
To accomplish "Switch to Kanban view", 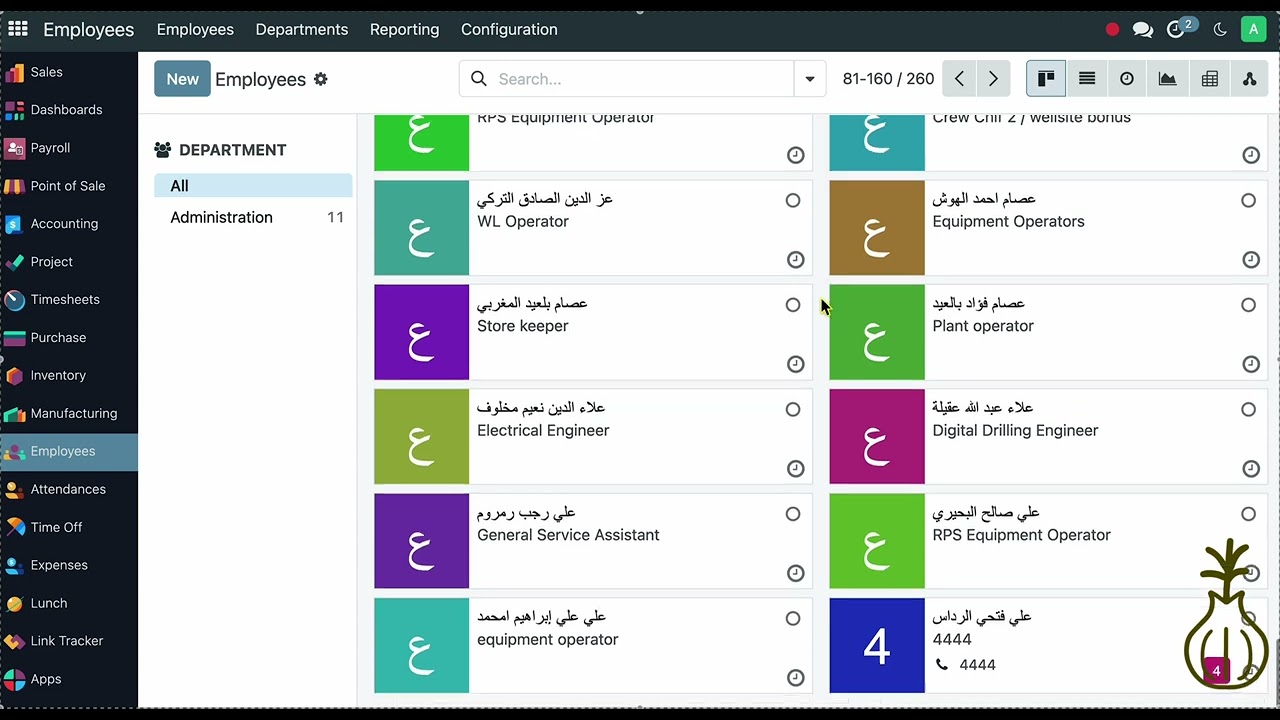I will tap(1046, 79).
